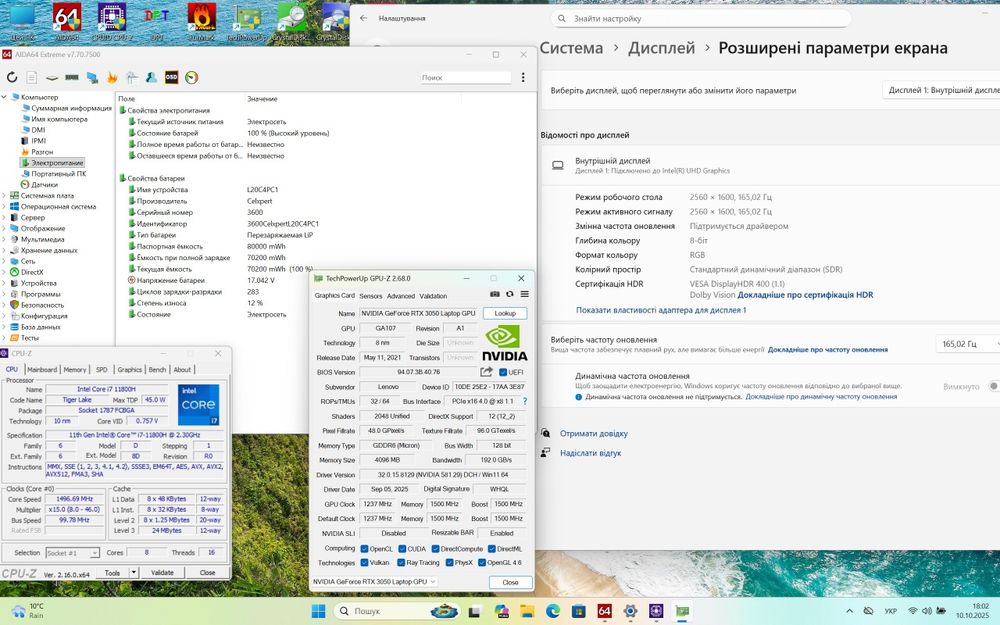Click the AIDA64 refresh toolbar icon
Viewport: 1000px width, 625px height.
(x=12, y=78)
